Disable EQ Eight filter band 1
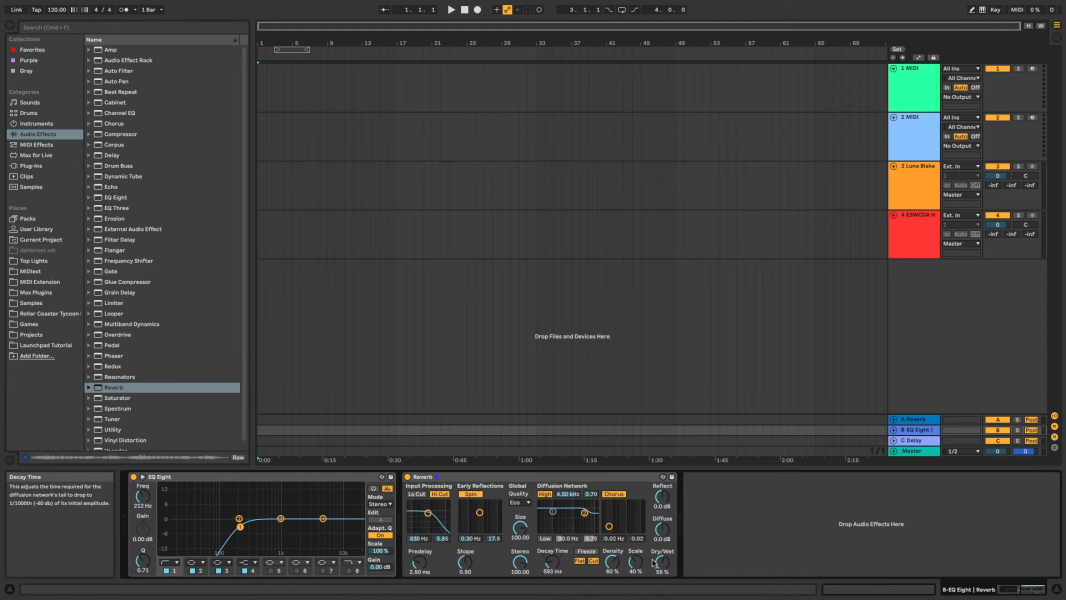 [167, 571]
